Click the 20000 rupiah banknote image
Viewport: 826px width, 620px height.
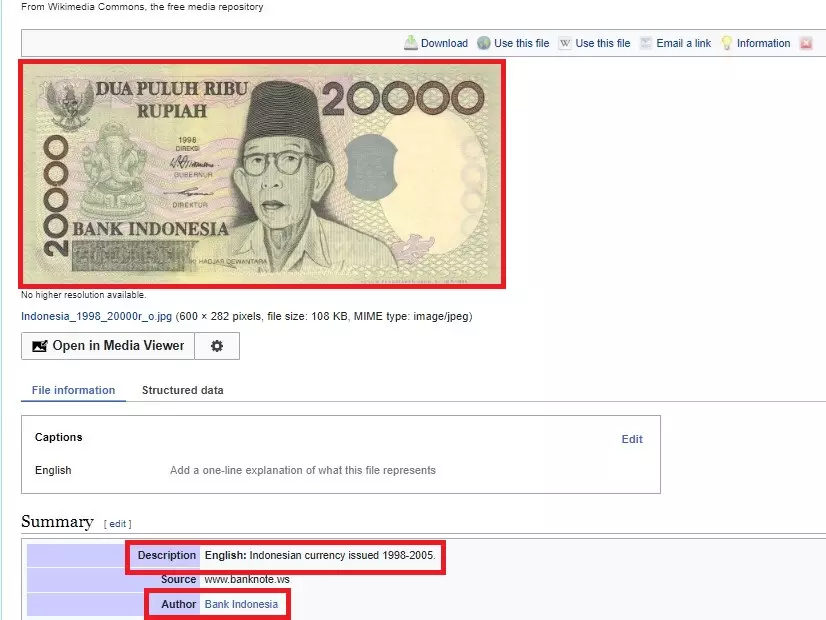(x=262, y=174)
